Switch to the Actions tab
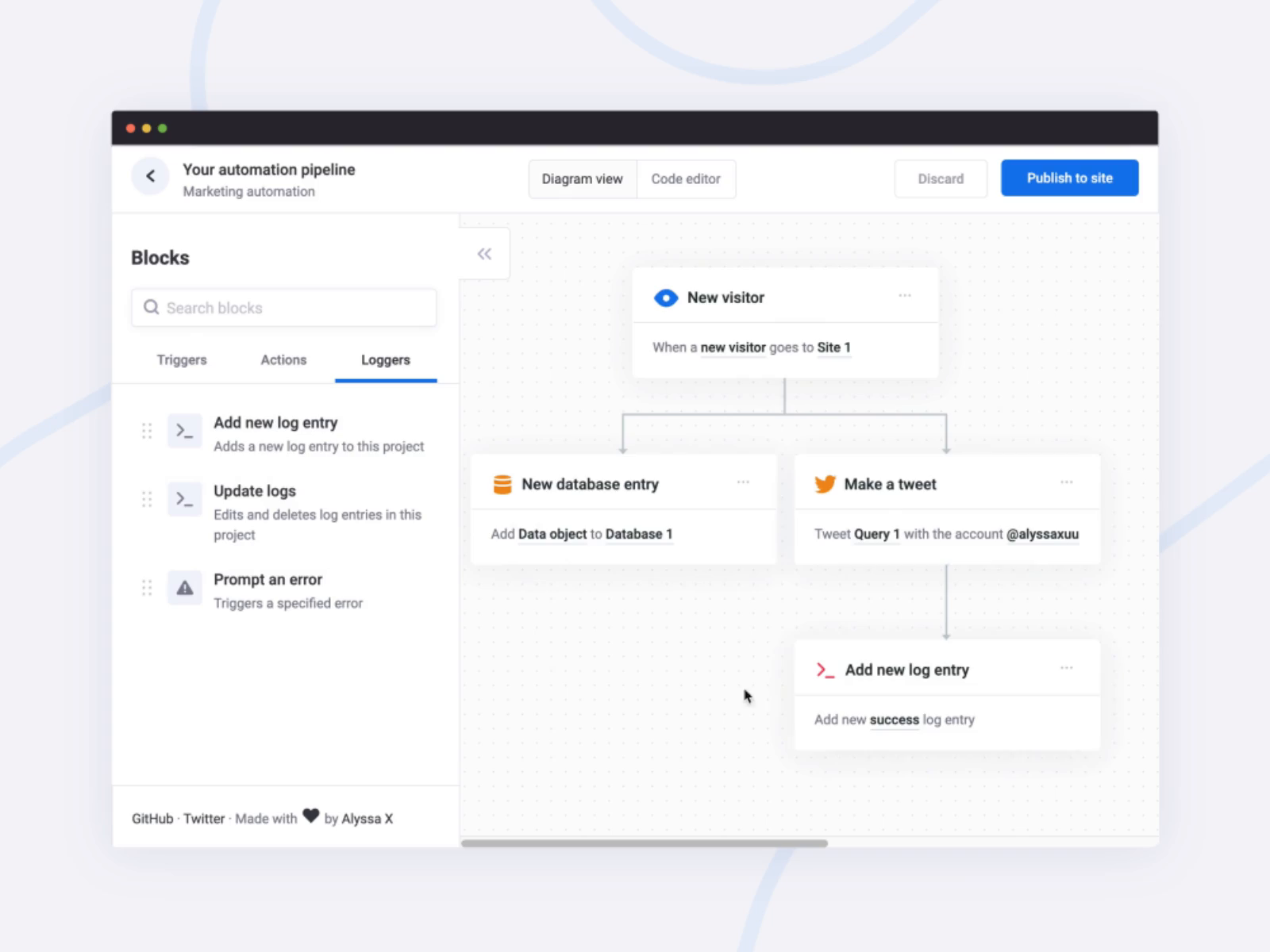 click(x=283, y=359)
